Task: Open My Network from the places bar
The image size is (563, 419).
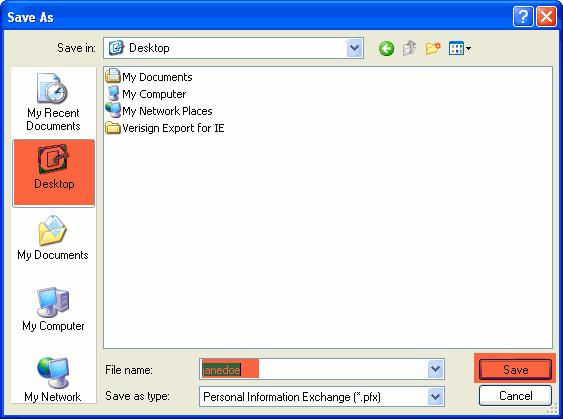Action: click(x=53, y=380)
